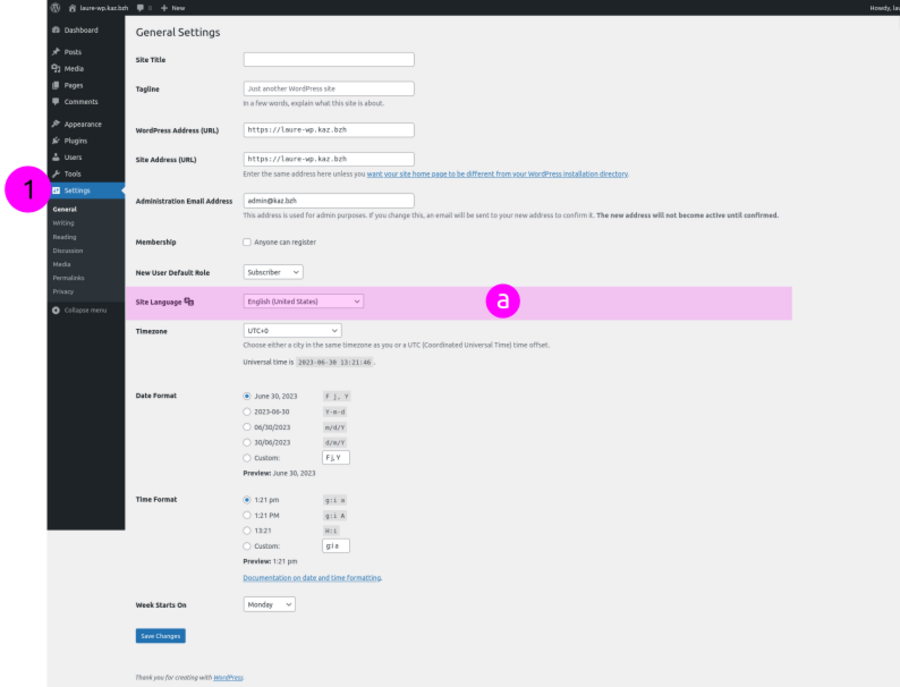Image resolution: width=900 pixels, height=687 pixels.
Task: Click inside the Site Title field
Action: tap(328, 58)
